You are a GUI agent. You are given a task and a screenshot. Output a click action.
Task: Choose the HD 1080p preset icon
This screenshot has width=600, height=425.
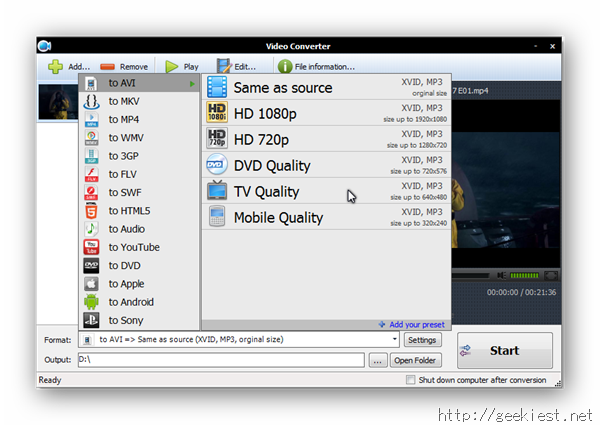(216, 113)
